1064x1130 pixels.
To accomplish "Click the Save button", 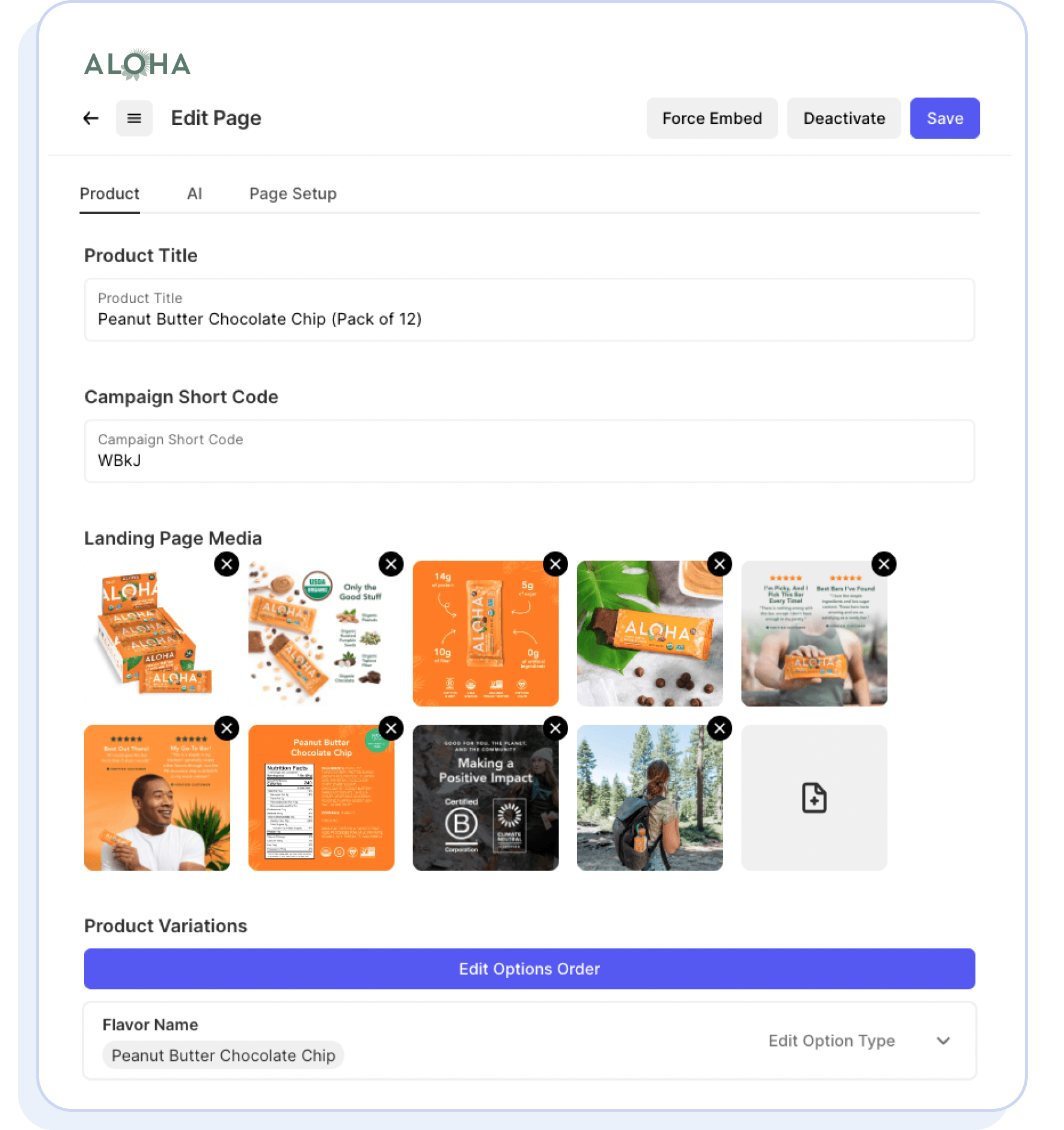I will coord(944,118).
